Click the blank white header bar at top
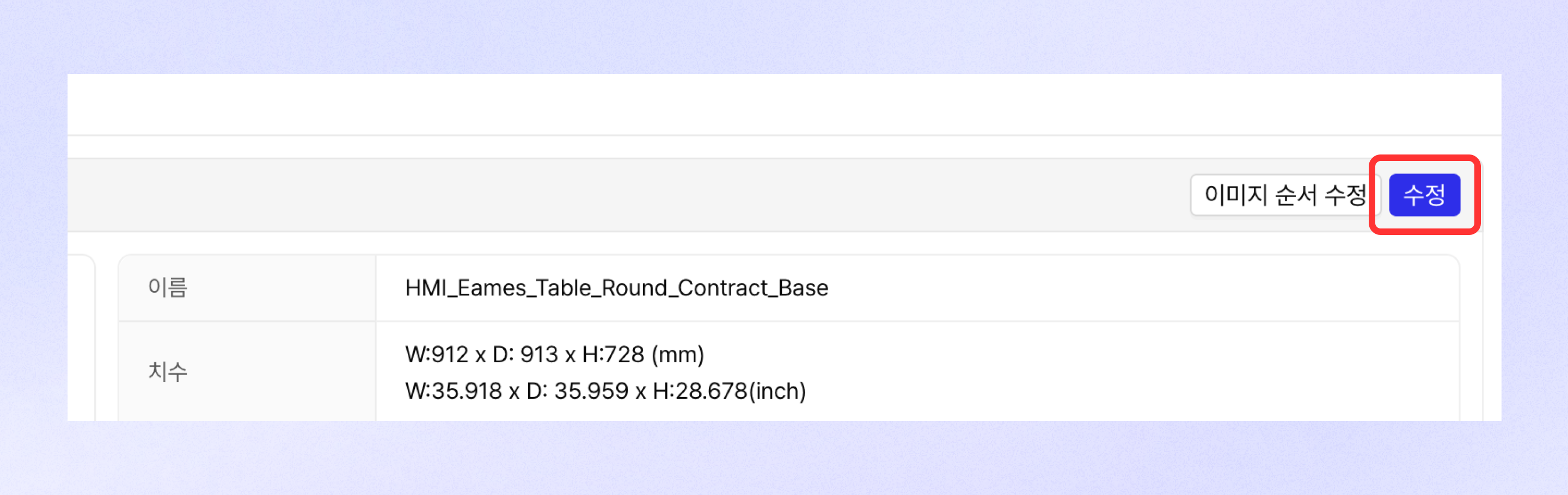 [x=784, y=104]
